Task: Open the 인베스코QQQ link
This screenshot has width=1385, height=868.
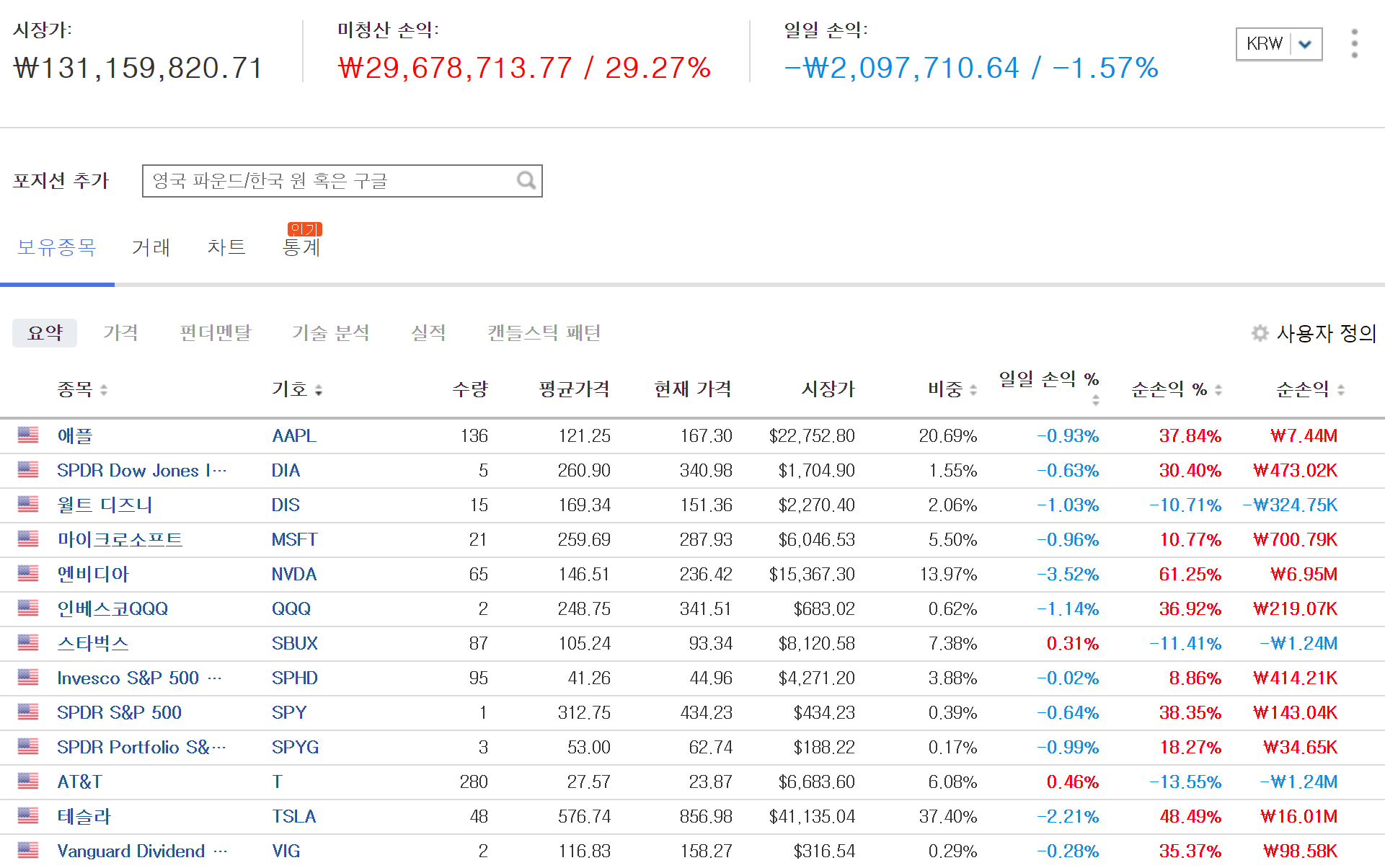Action: [x=112, y=608]
